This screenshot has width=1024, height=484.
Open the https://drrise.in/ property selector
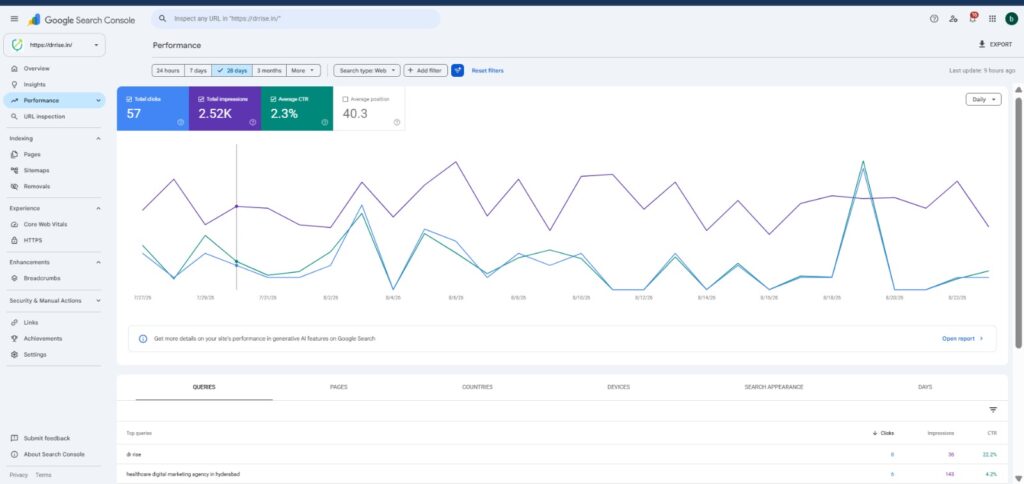55,45
